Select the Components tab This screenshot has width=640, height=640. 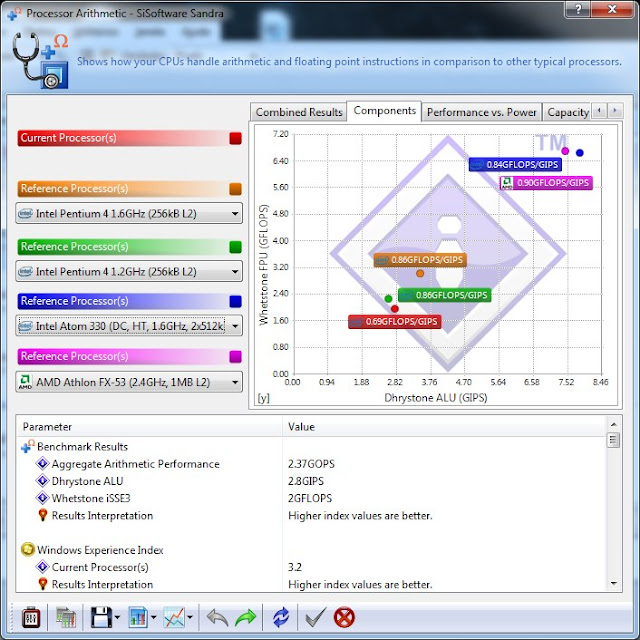[384, 111]
